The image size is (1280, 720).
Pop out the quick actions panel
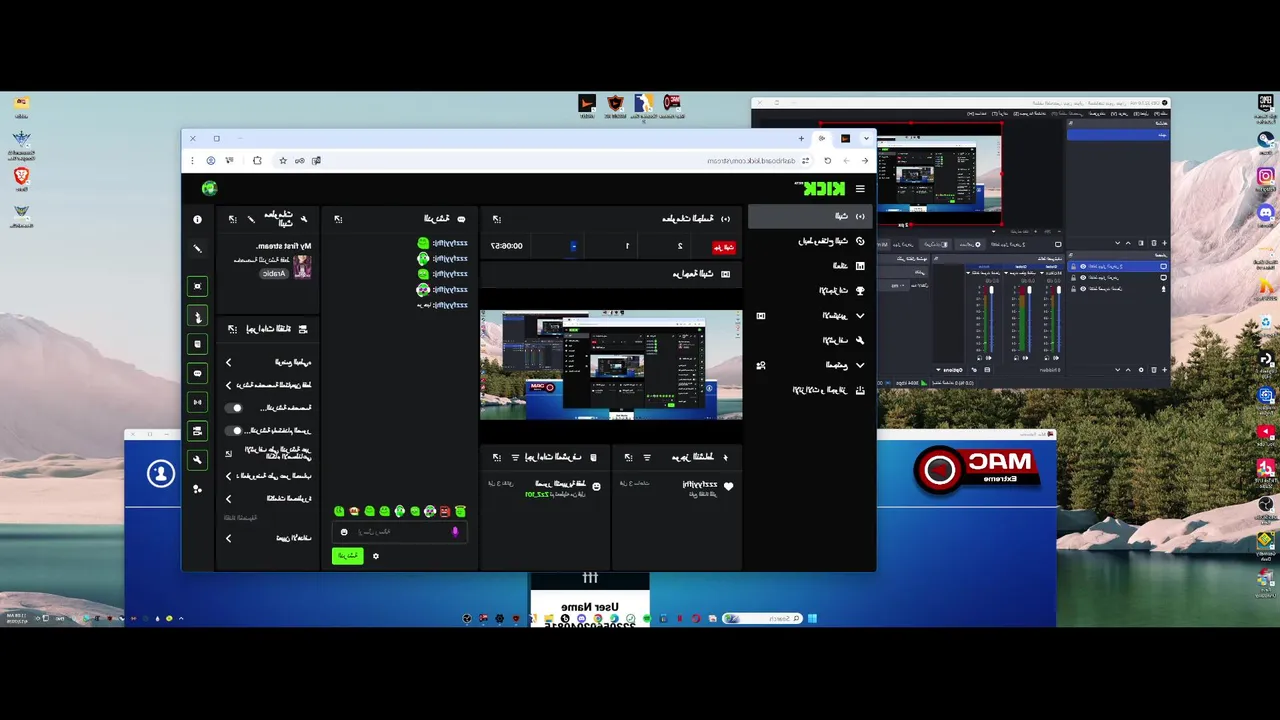pos(232,329)
